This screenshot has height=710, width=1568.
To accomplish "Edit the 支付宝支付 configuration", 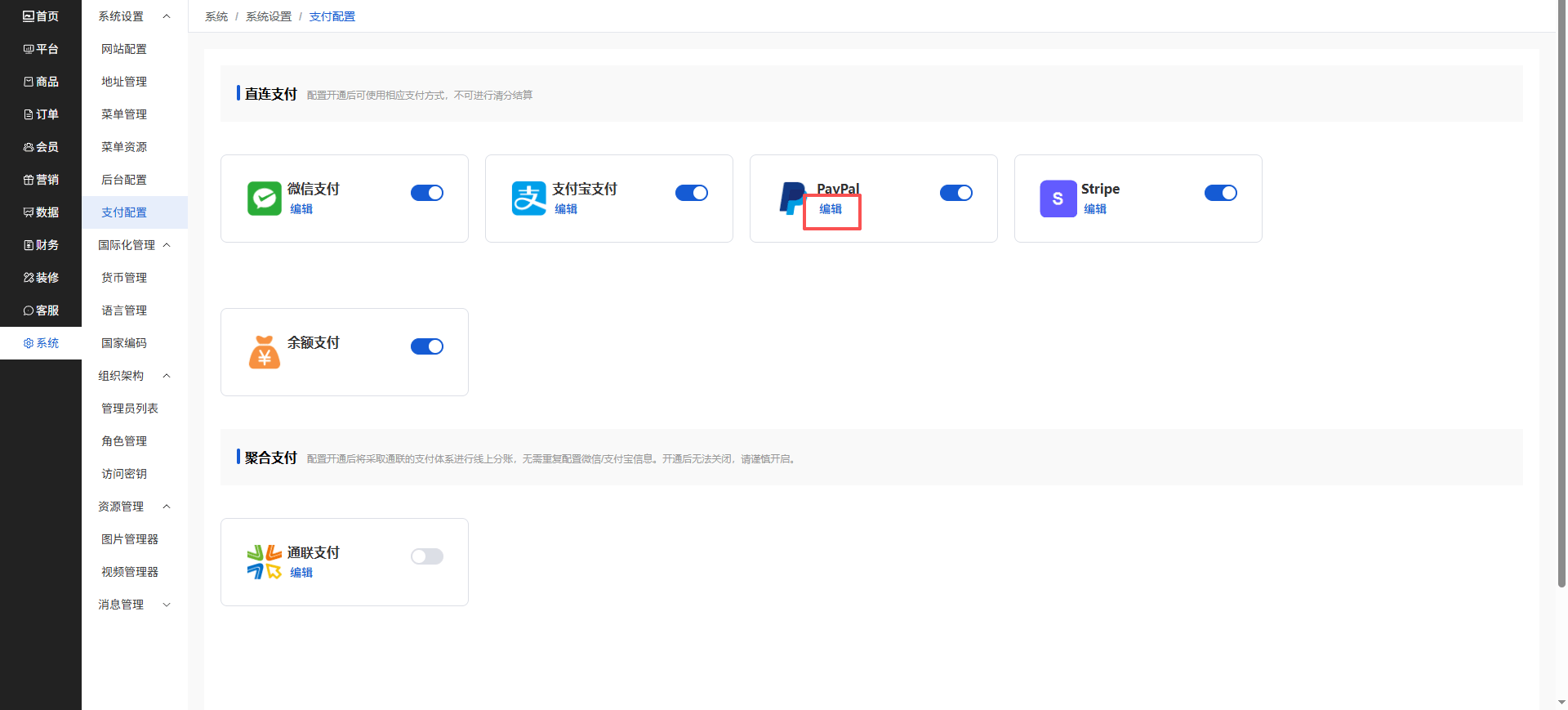I will (566, 209).
